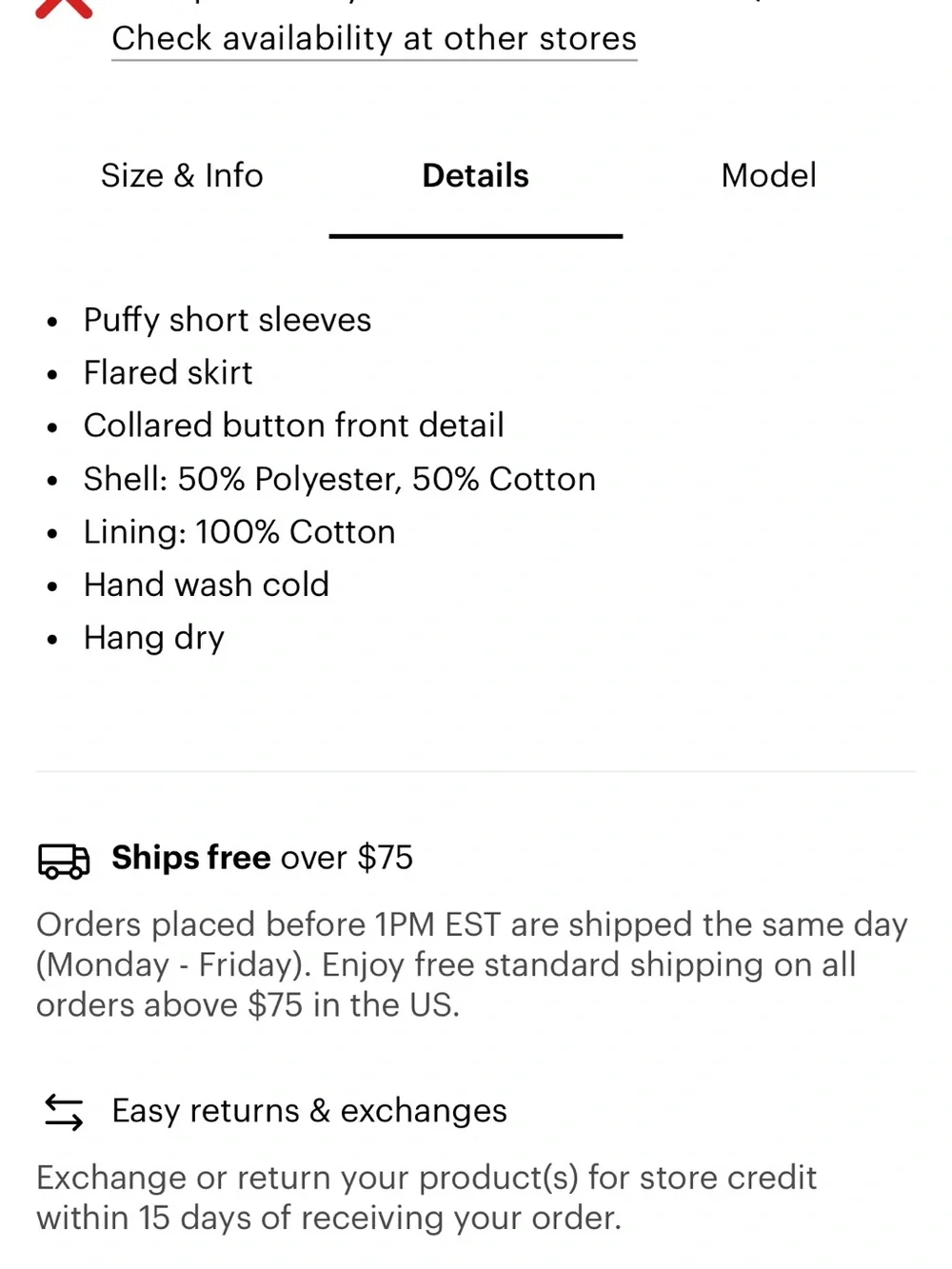Click the Hand wash cold care instruction
Image resolution: width=952 pixels, height=1269 pixels.
pyautogui.click(x=206, y=585)
